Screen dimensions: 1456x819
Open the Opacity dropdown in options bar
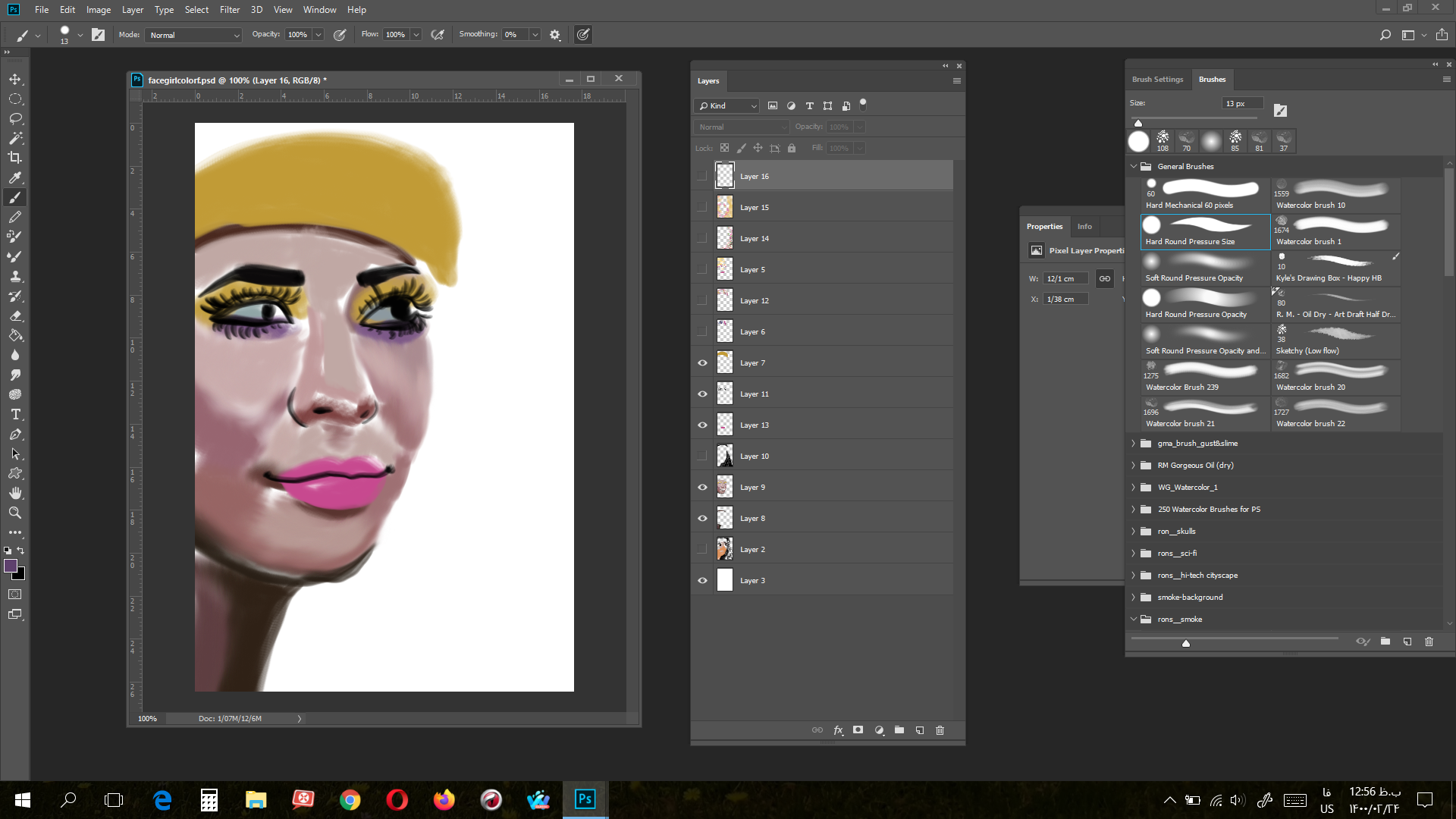pos(318,35)
